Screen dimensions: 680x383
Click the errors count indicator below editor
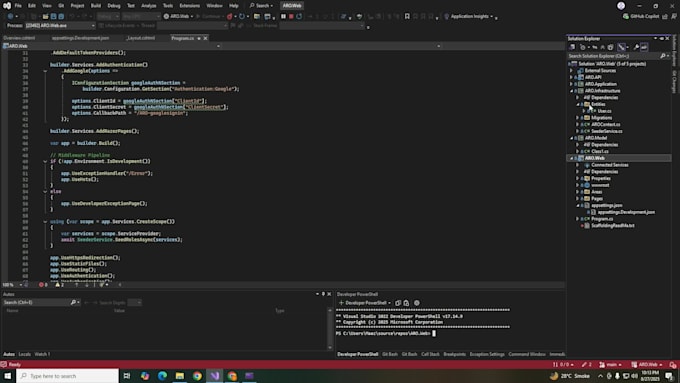click(x=43, y=285)
